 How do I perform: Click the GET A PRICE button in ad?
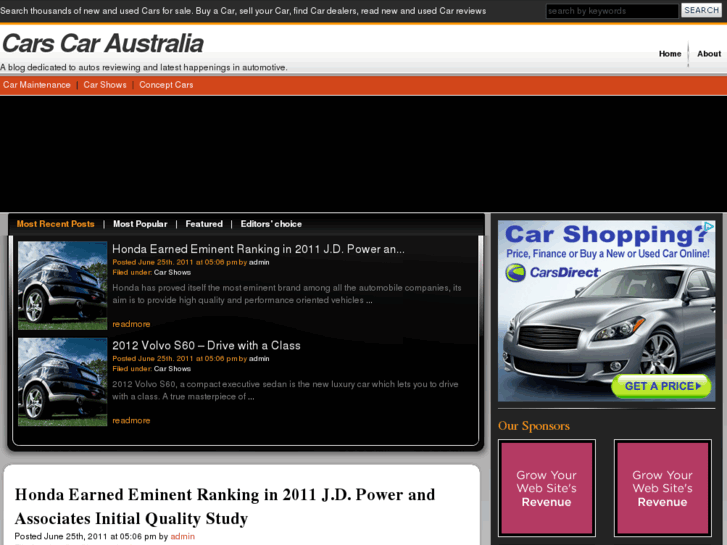pyautogui.click(x=661, y=386)
